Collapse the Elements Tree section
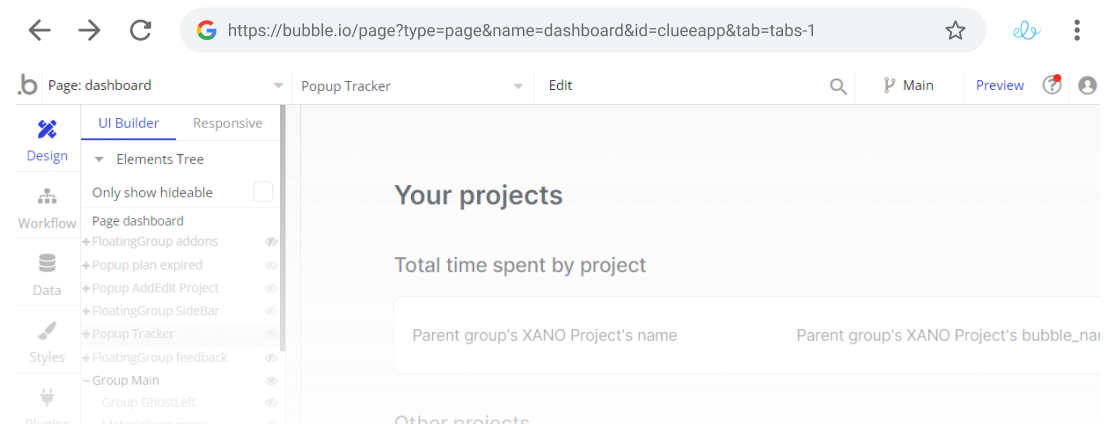 (99, 159)
